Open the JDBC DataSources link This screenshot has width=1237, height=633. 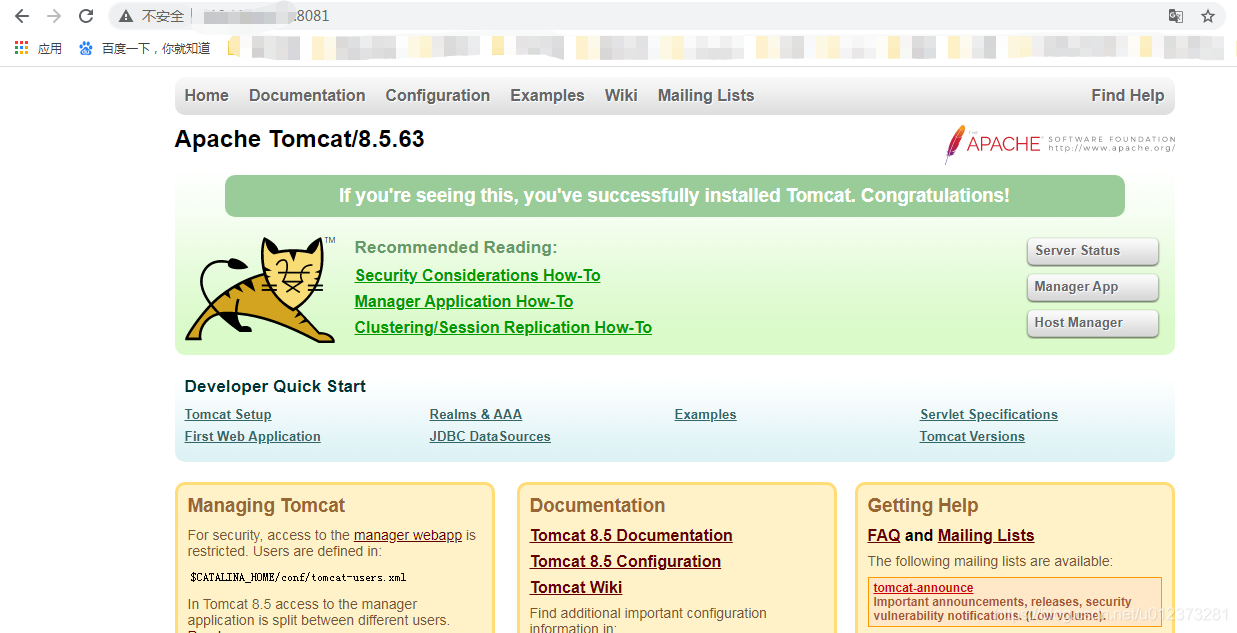(490, 437)
